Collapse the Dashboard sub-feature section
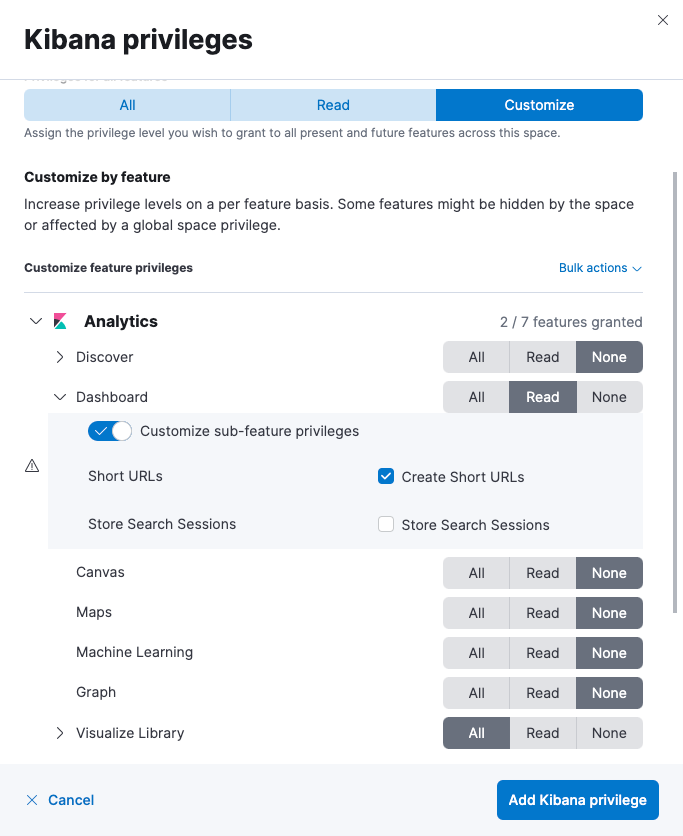The height and width of the screenshot is (836, 683). click(59, 397)
